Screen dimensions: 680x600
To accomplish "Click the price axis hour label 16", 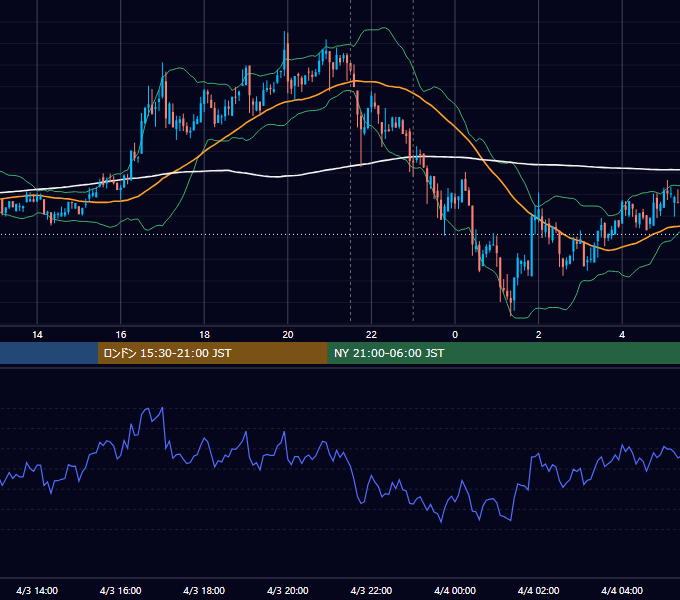I will click(121, 335).
